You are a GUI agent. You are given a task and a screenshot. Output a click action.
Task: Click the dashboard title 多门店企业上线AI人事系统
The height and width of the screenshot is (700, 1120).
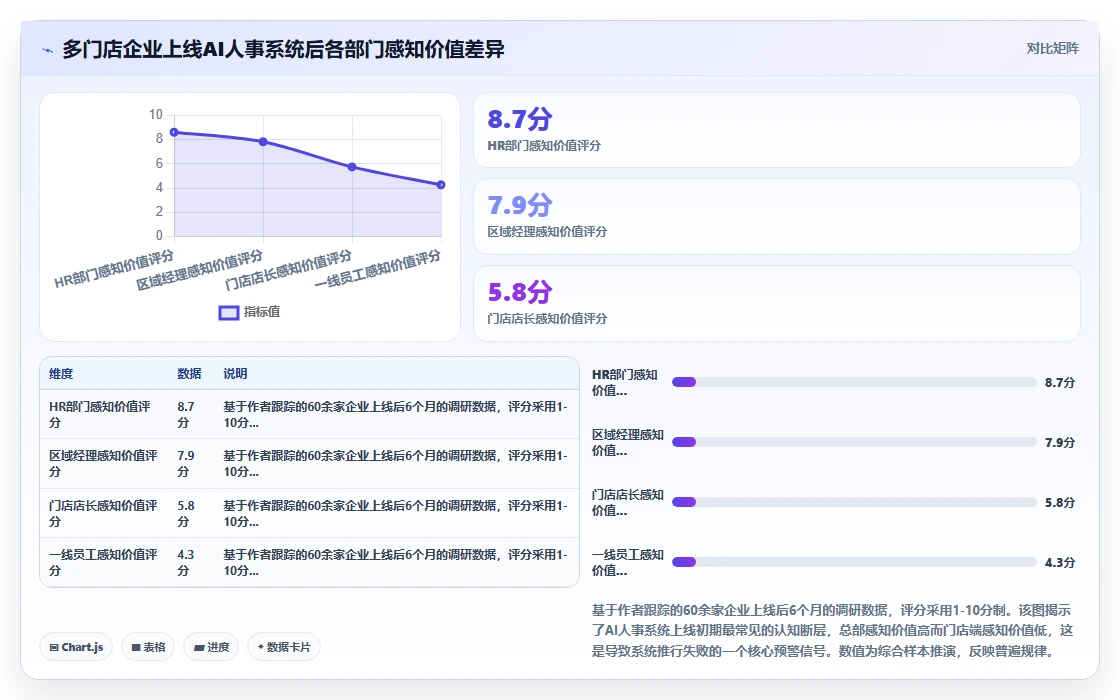click(283, 49)
